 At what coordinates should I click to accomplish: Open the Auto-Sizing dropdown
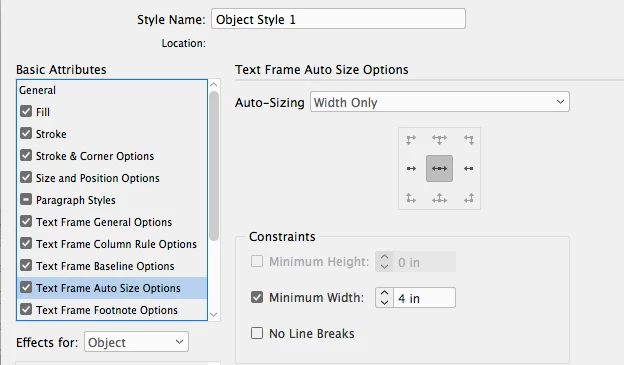click(440, 102)
